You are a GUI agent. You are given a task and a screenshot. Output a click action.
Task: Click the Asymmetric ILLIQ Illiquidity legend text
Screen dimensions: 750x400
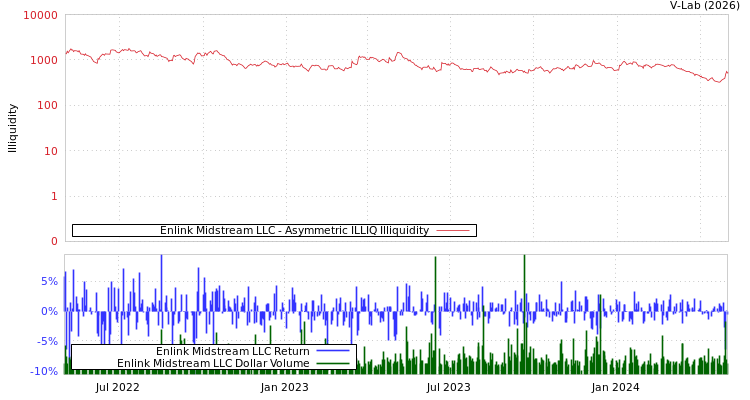294,230
